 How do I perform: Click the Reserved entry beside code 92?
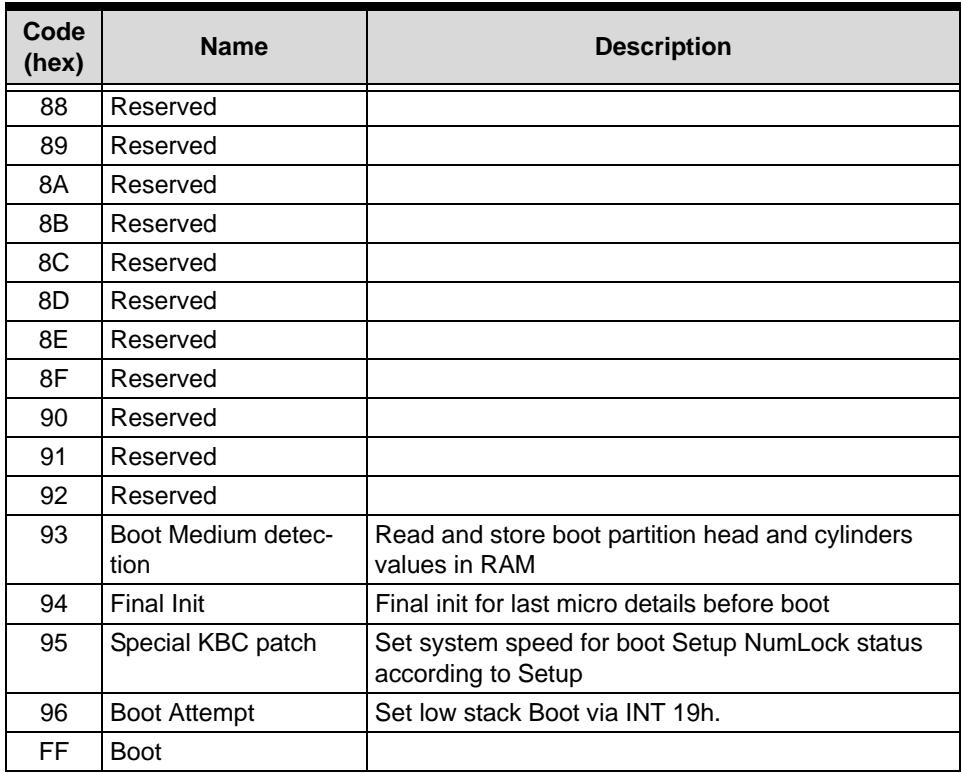point(163,496)
